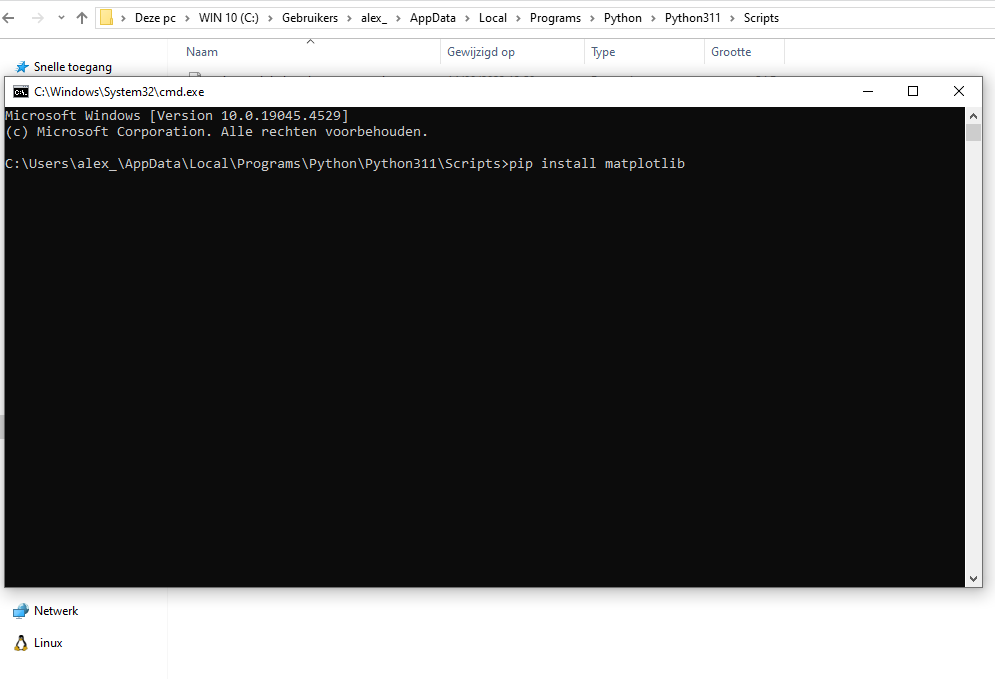Select 'AppData' breadcrumb

(433, 18)
